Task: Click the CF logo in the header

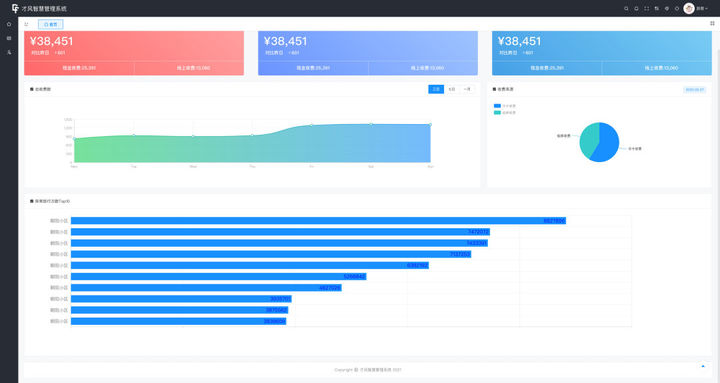Action: pyautogui.click(x=15, y=8)
